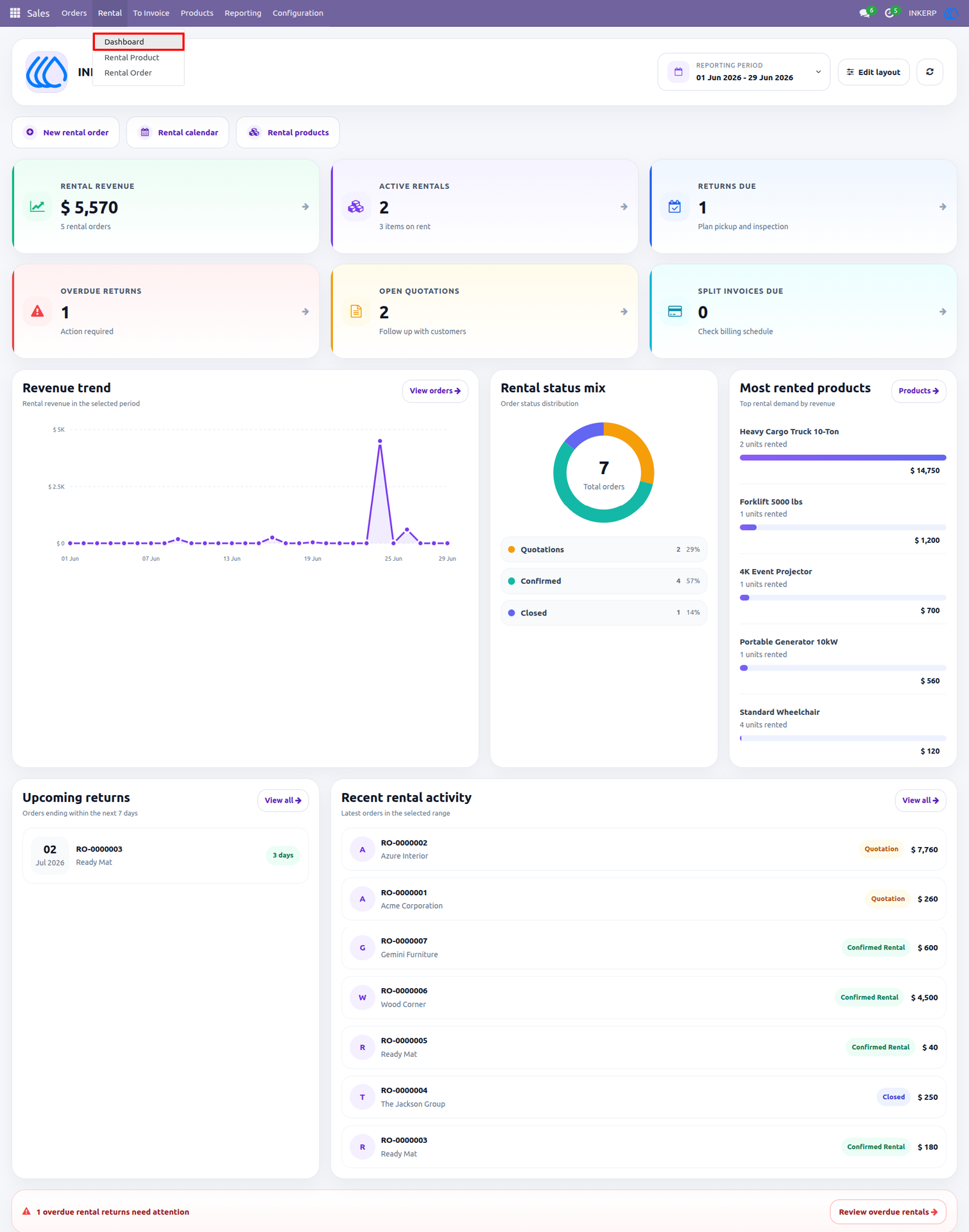Open the activities clock icon

click(889, 13)
